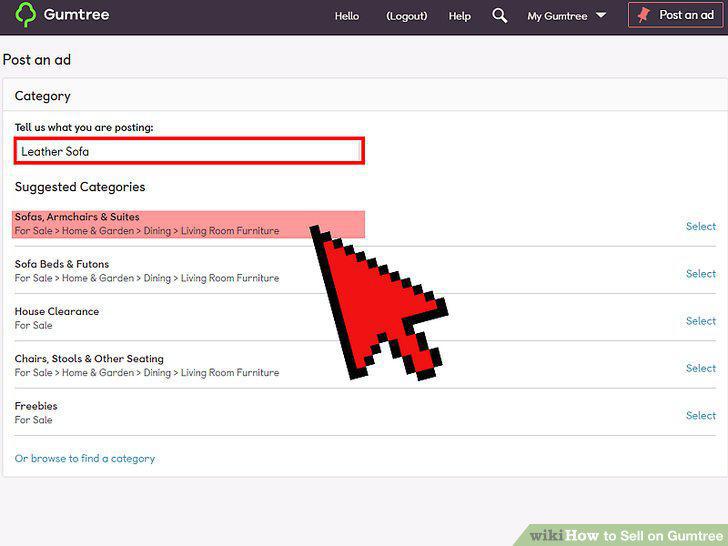Viewport: 728px width, 546px height.
Task: Click the Hello link in header
Action: (347, 16)
